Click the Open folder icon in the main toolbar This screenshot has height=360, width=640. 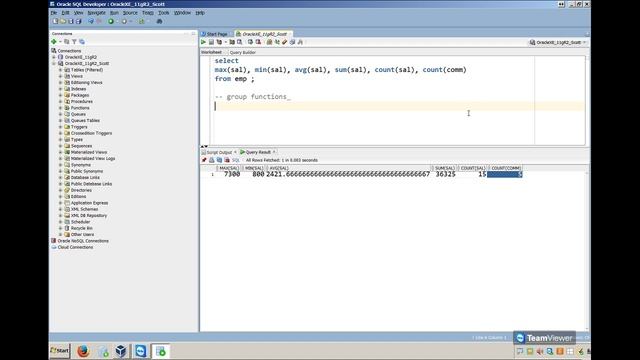tap(63, 21)
